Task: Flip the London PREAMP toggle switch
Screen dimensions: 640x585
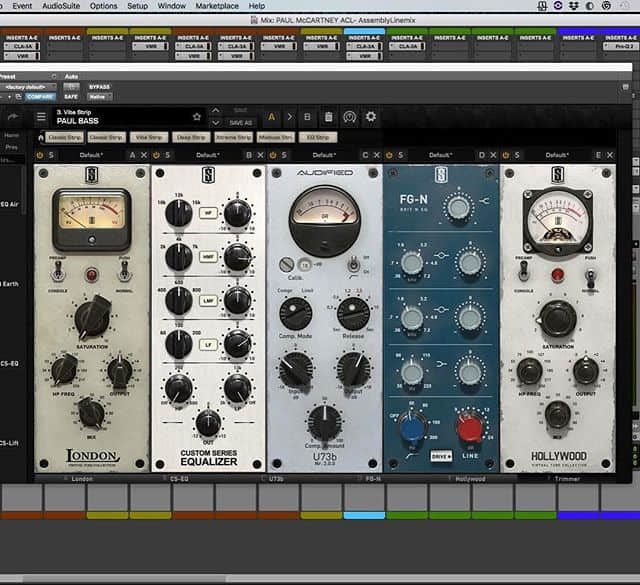Action: point(58,272)
